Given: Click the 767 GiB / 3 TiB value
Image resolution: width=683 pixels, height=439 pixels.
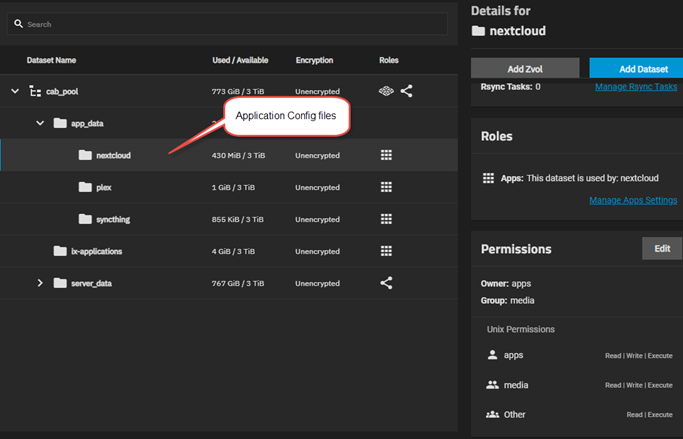Looking at the screenshot, I should tap(238, 284).
